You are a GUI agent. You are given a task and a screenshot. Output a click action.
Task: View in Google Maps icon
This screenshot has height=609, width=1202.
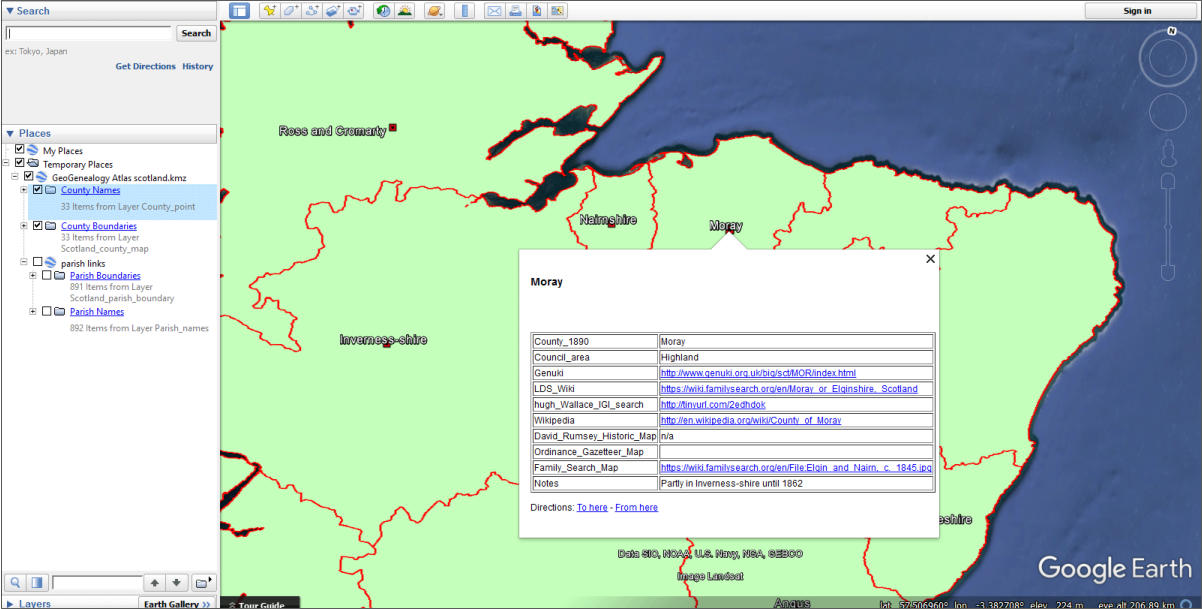pos(558,11)
